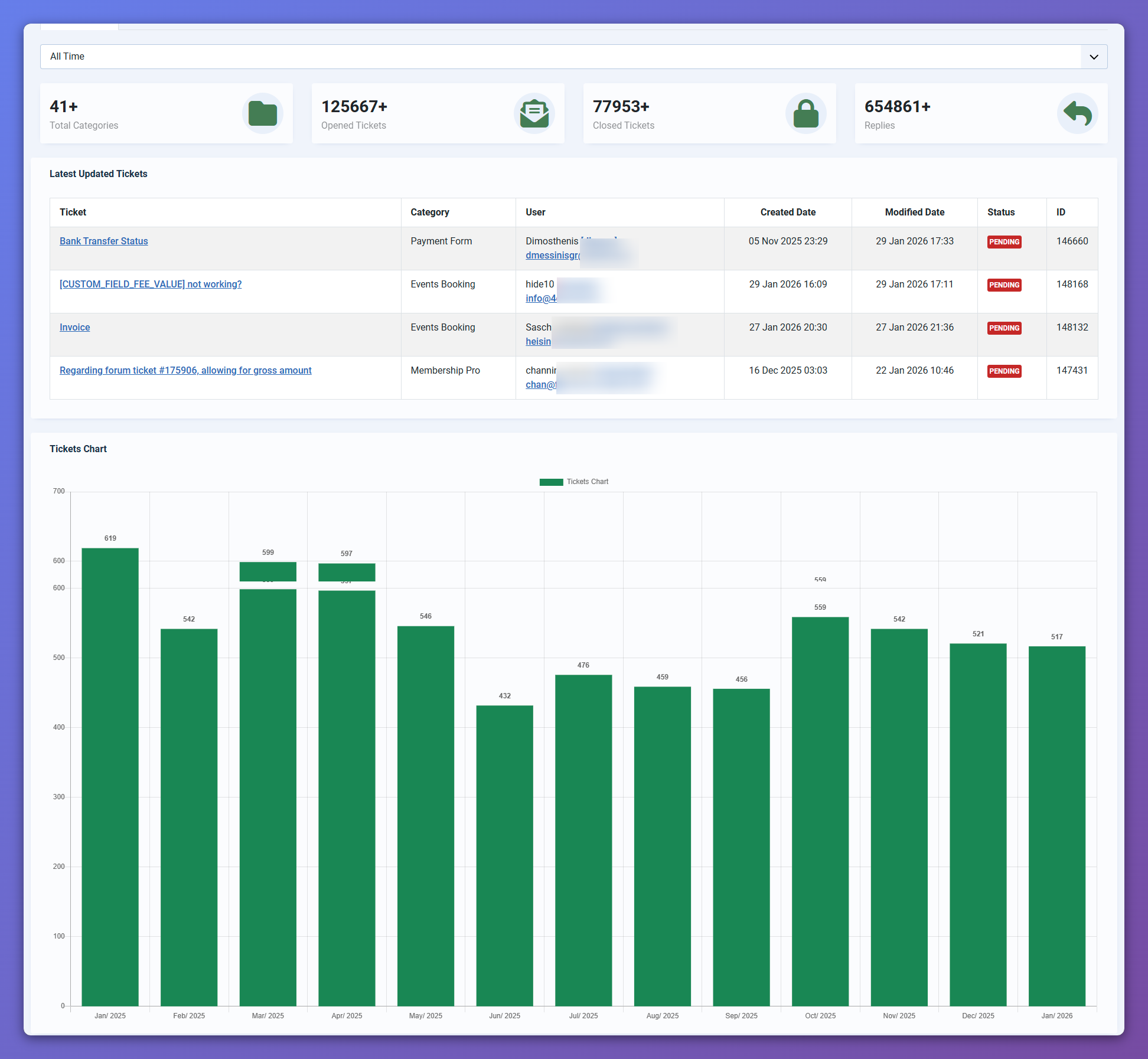Open the Invoice ticket link
The height and width of the screenshot is (1059, 1148).
click(x=74, y=327)
